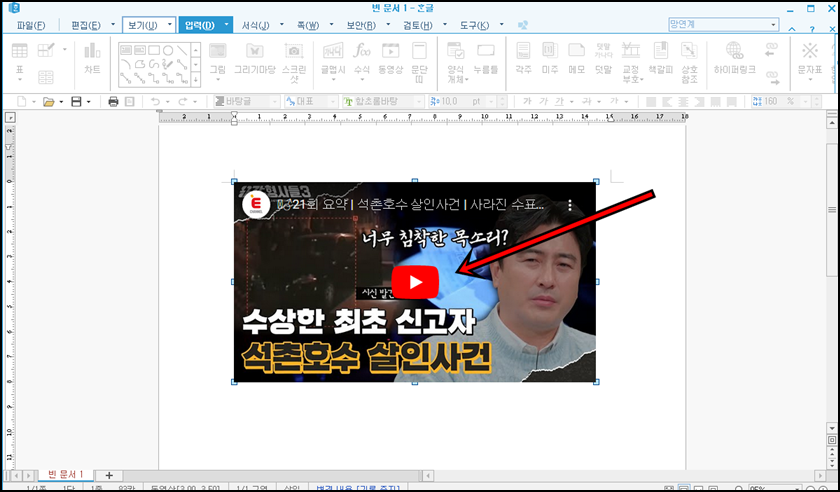Click the help question mark icon
Screen dimensions: 840x492
click(812, 29)
